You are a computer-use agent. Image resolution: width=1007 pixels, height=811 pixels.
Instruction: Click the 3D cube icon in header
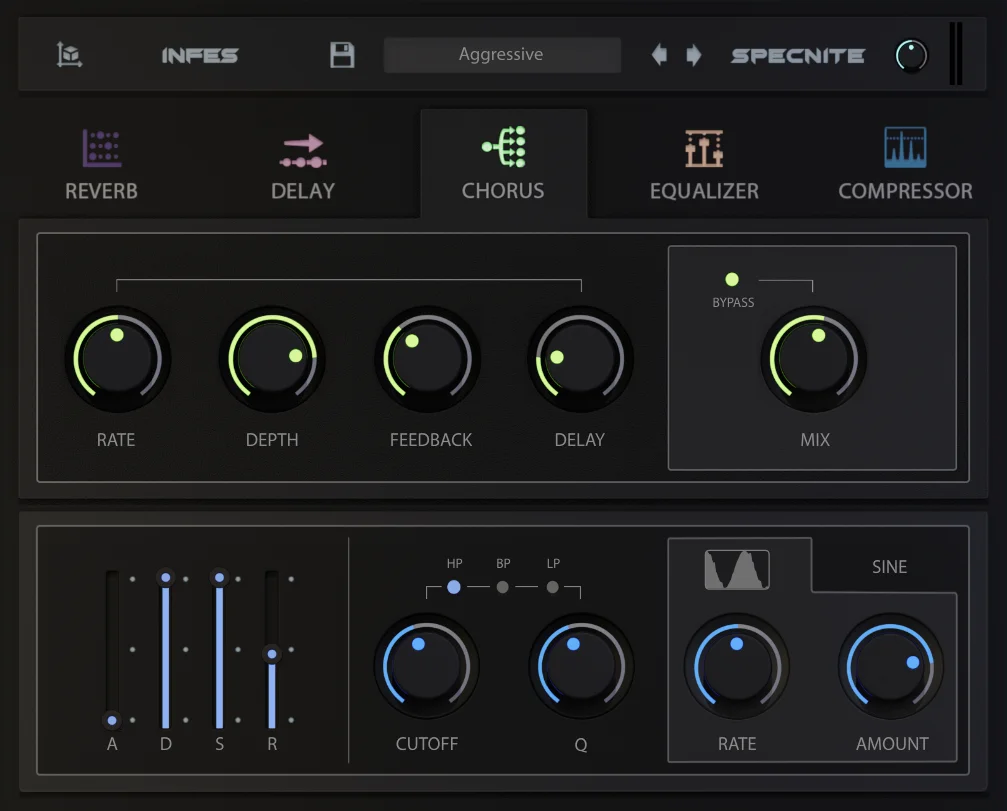(x=69, y=55)
